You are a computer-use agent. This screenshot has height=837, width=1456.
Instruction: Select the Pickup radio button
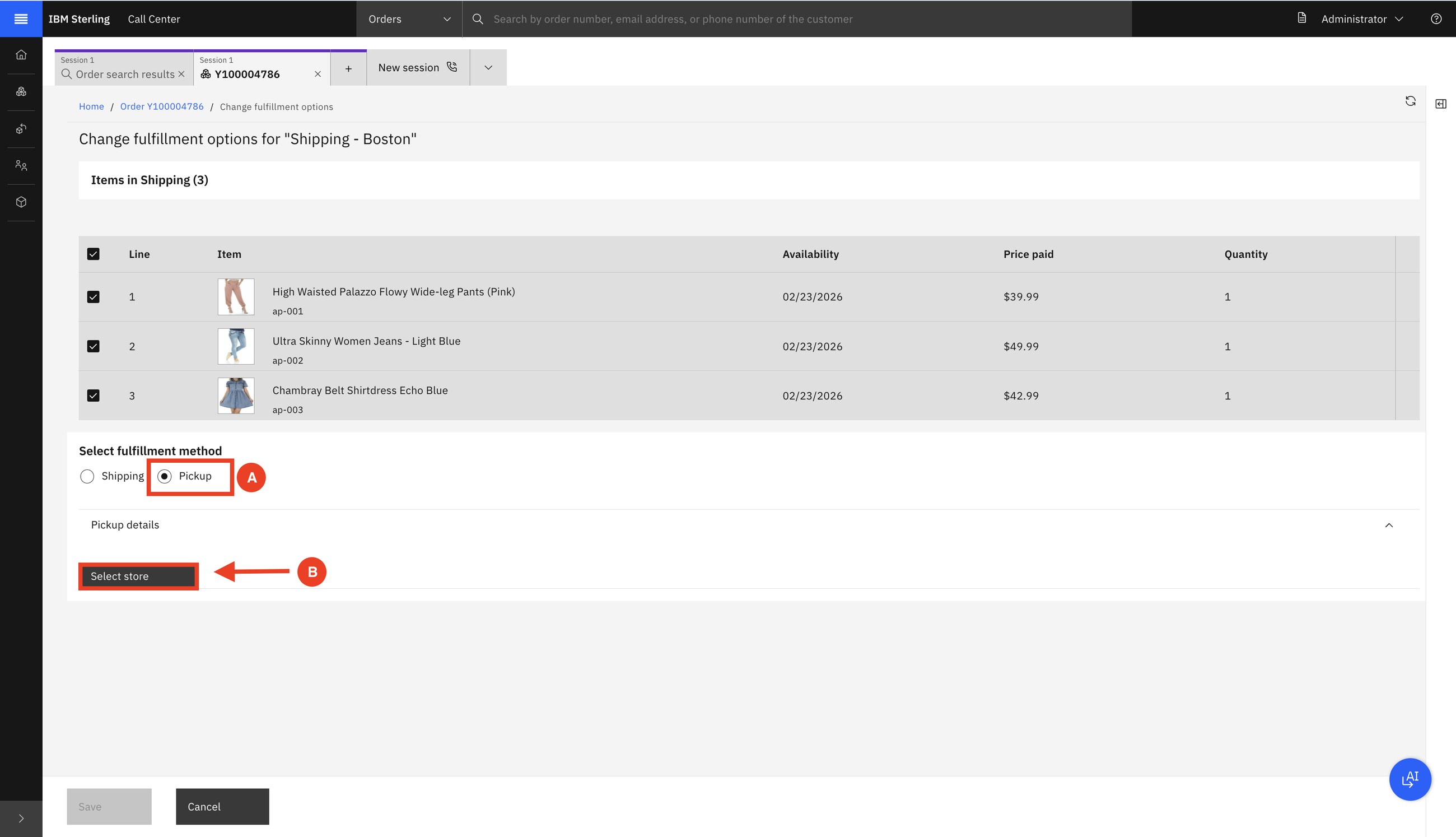click(x=164, y=476)
